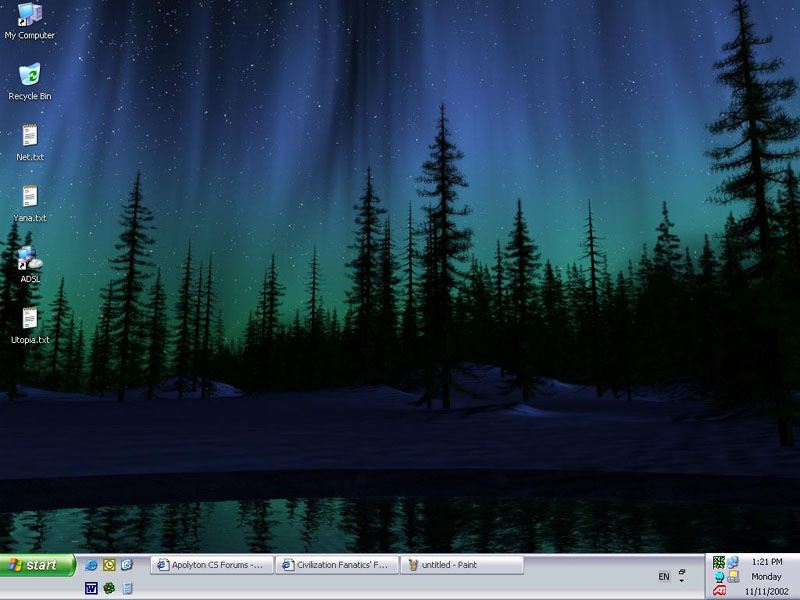
Task: Open the Start menu
Action: (x=38, y=565)
